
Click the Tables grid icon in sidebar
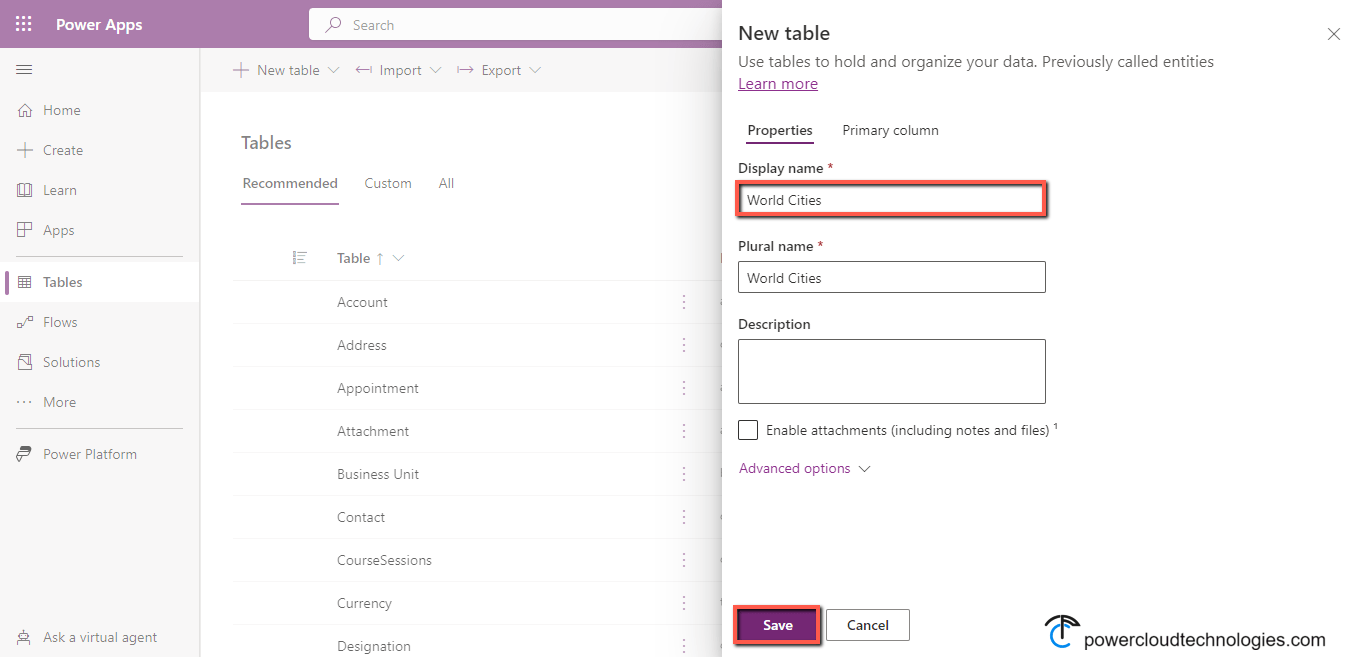[25, 282]
